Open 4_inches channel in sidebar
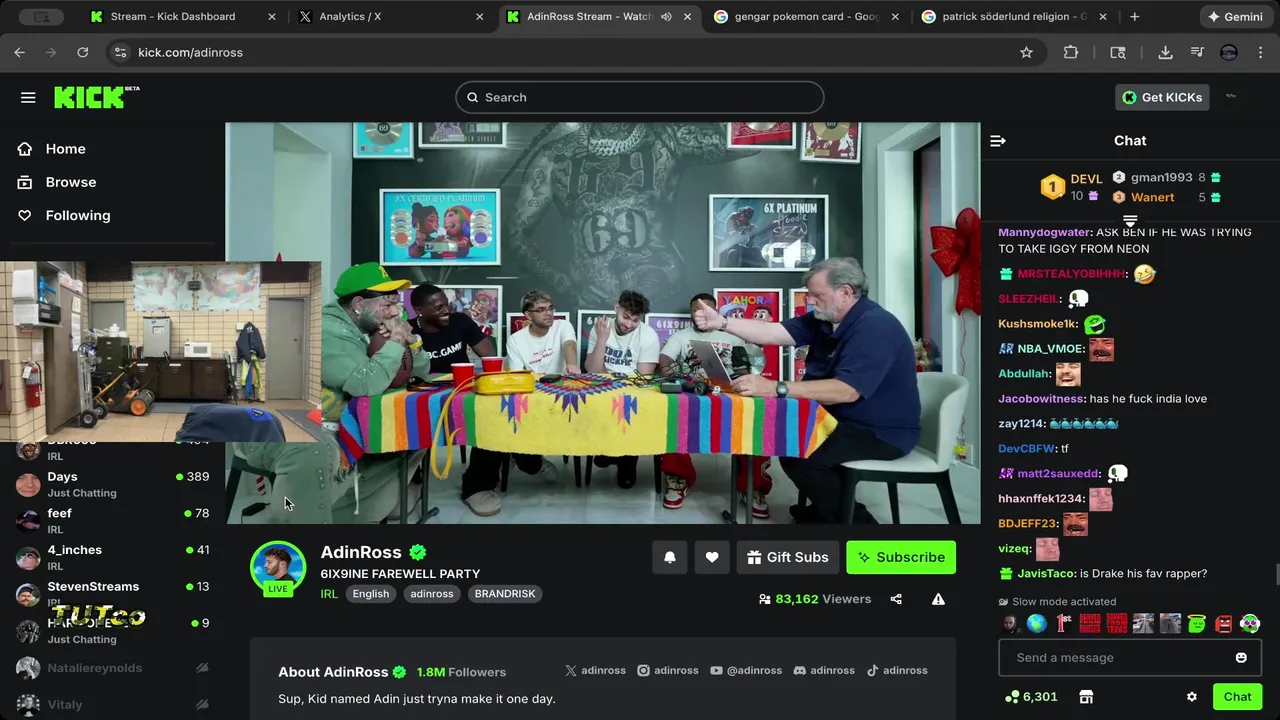This screenshot has width=1280, height=720. (x=112, y=557)
